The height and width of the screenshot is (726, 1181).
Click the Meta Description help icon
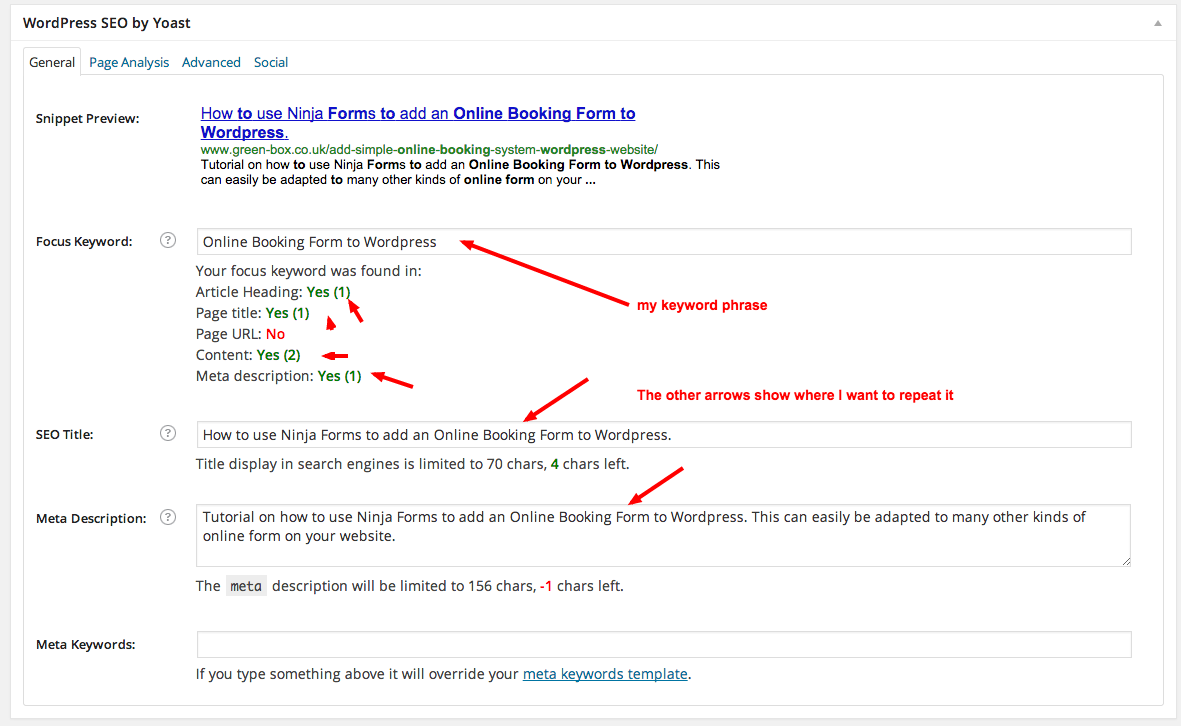coord(168,517)
